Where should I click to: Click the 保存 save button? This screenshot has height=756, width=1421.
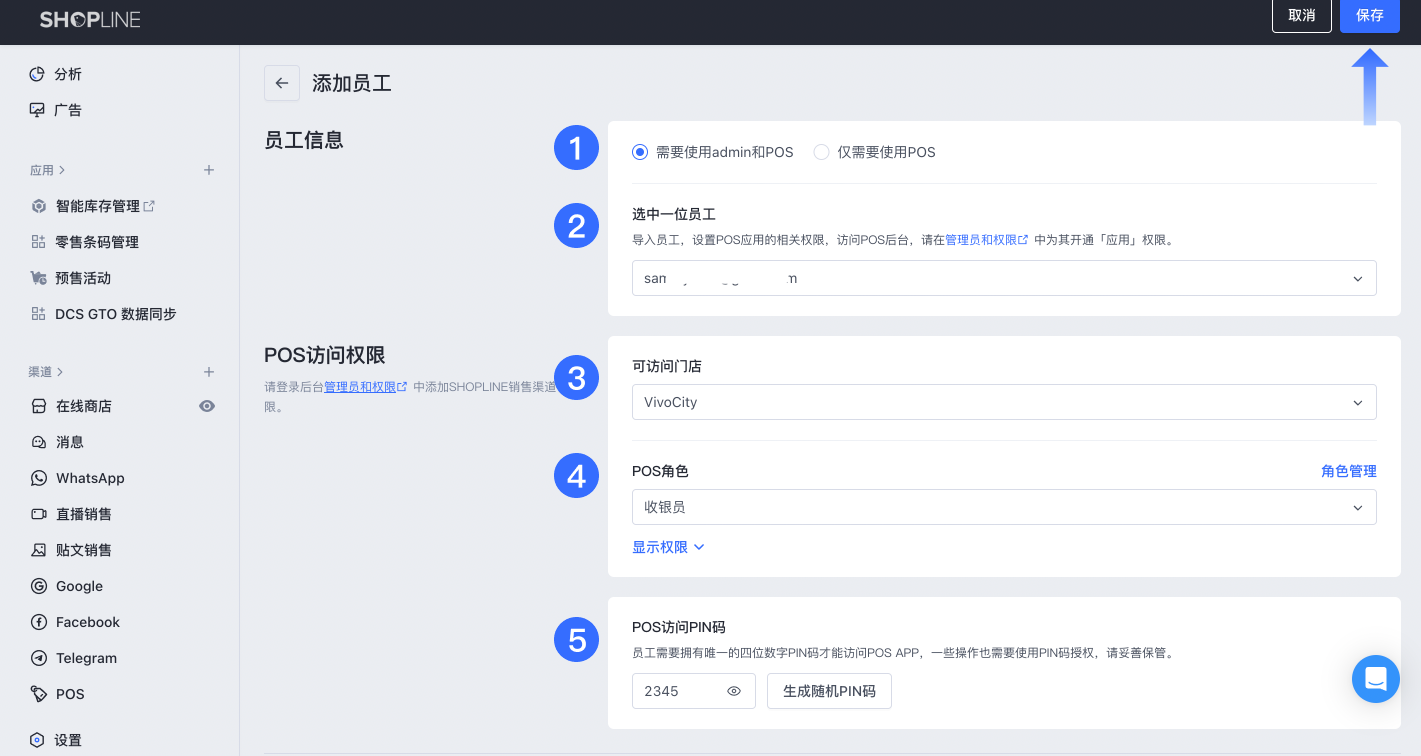(x=1370, y=15)
